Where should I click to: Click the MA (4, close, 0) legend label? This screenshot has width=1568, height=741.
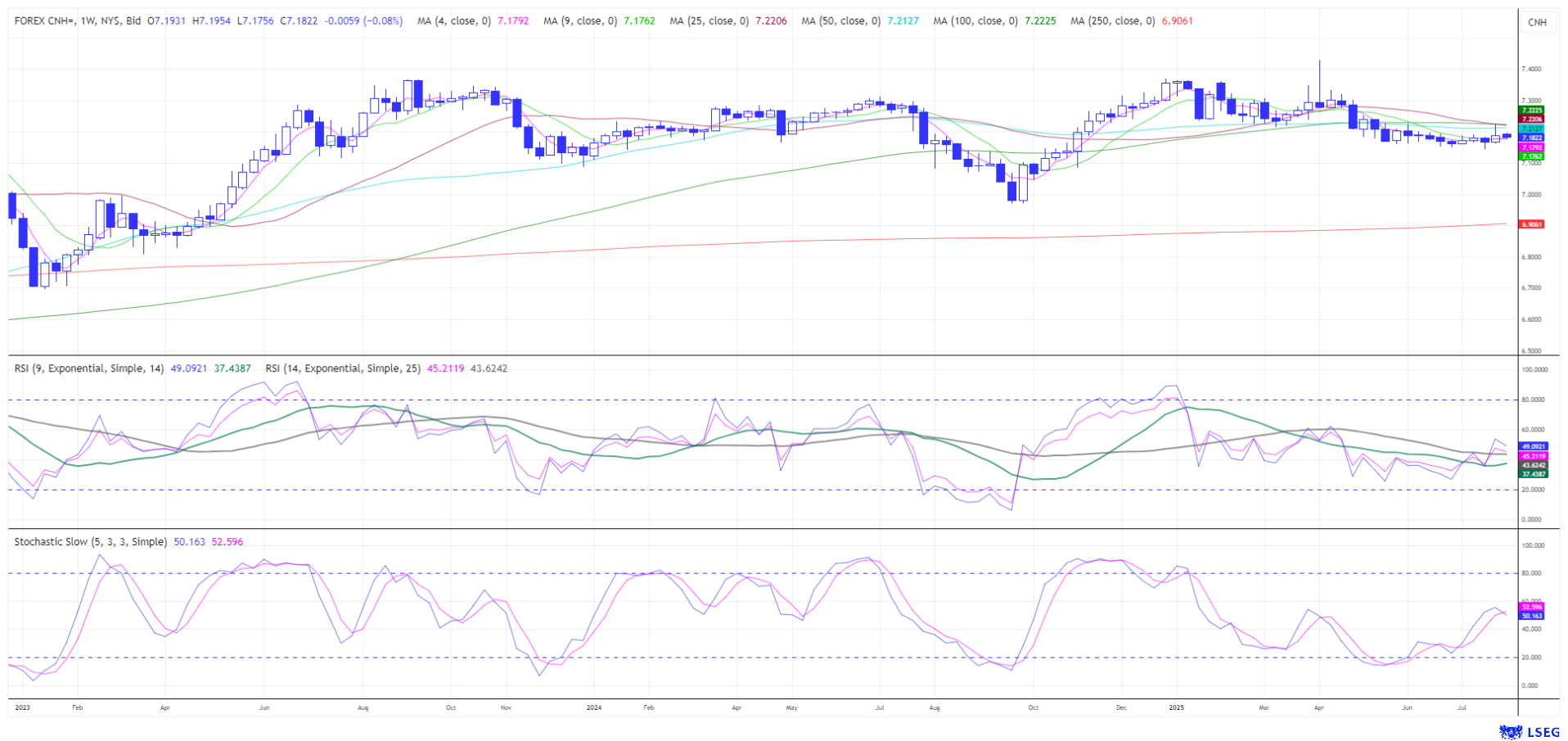(x=453, y=21)
